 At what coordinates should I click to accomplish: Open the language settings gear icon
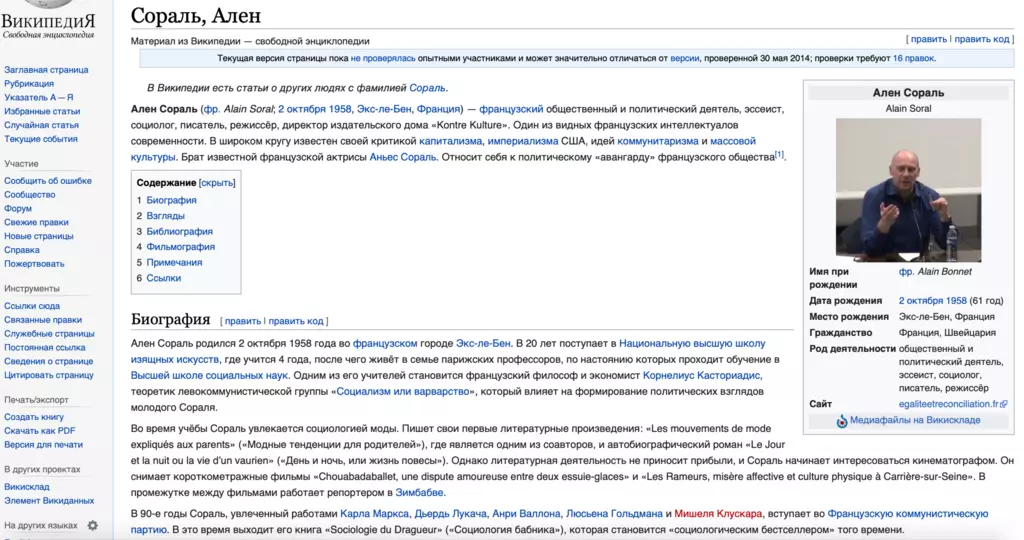(x=93, y=525)
